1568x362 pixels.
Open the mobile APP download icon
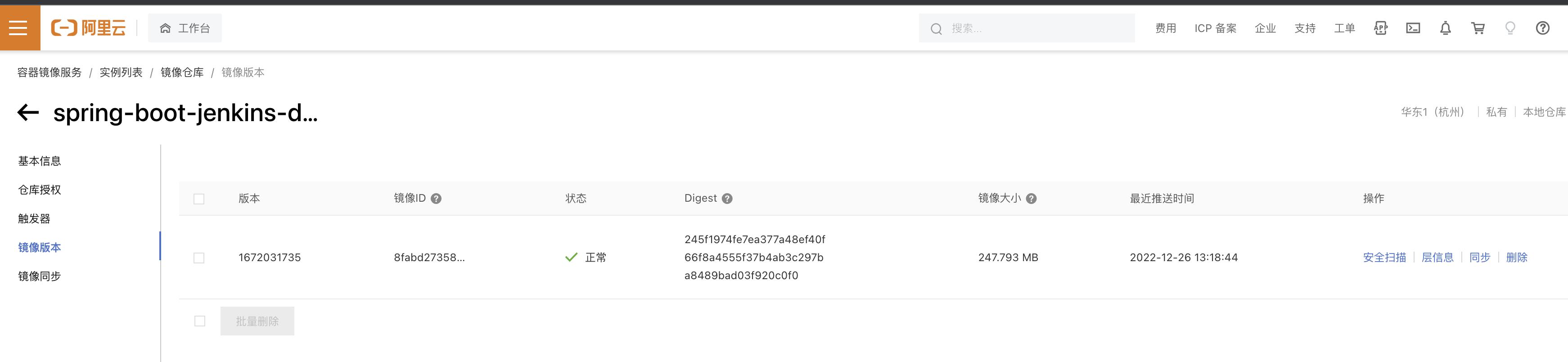pyautogui.click(x=1380, y=27)
